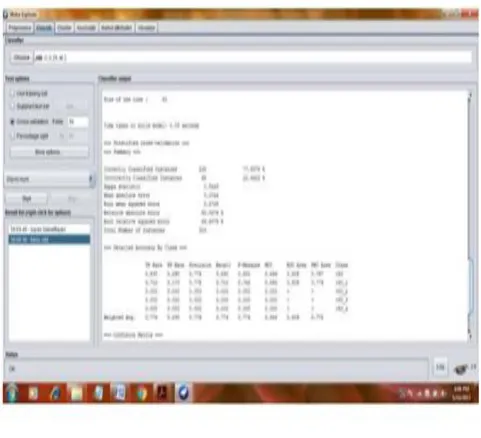Image resolution: width=481 pixels, height=438 pixels.
Task: Open Google Chrome from the taskbar
Action: pos(142,393)
